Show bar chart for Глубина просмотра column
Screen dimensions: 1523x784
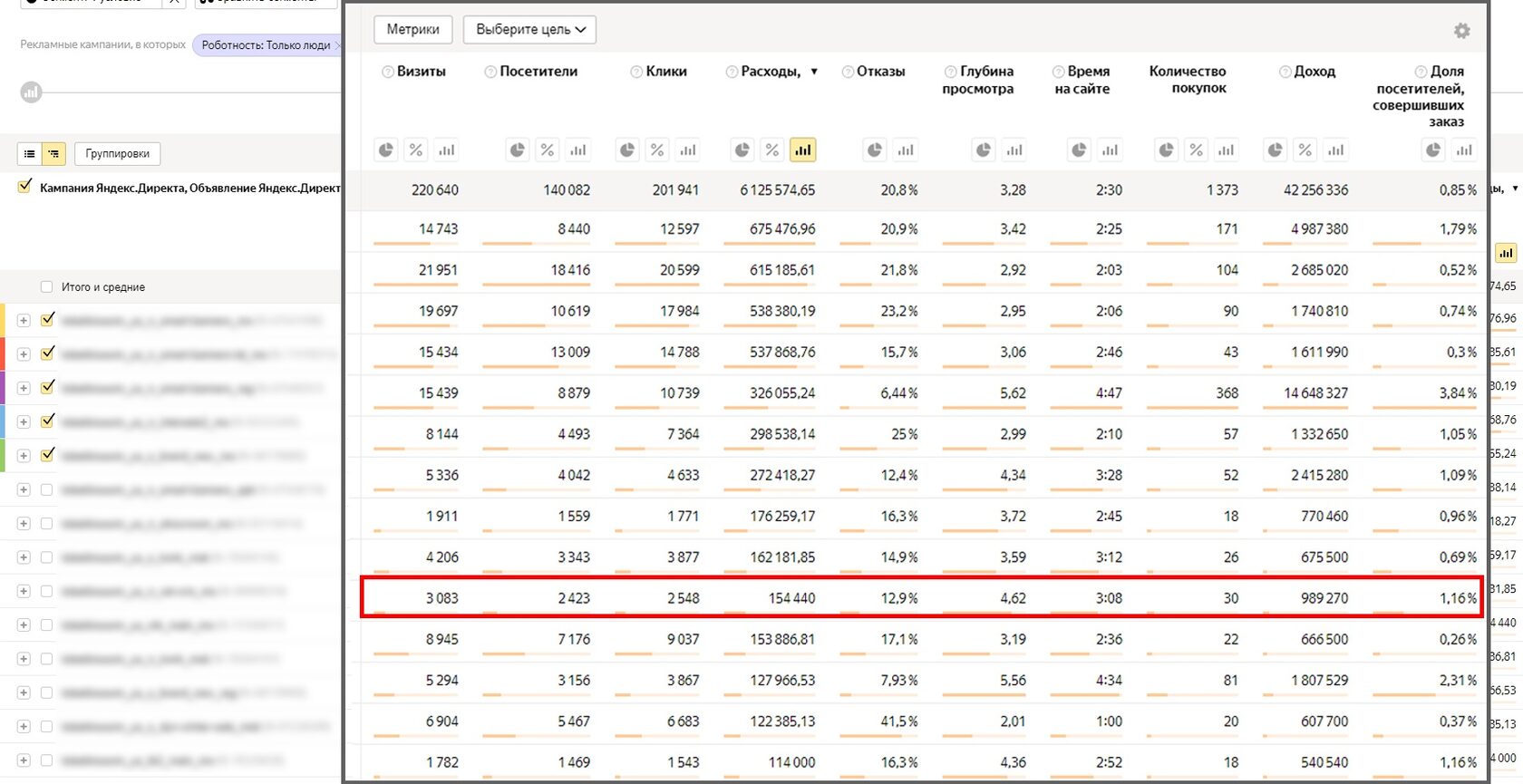pos(1014,150)
